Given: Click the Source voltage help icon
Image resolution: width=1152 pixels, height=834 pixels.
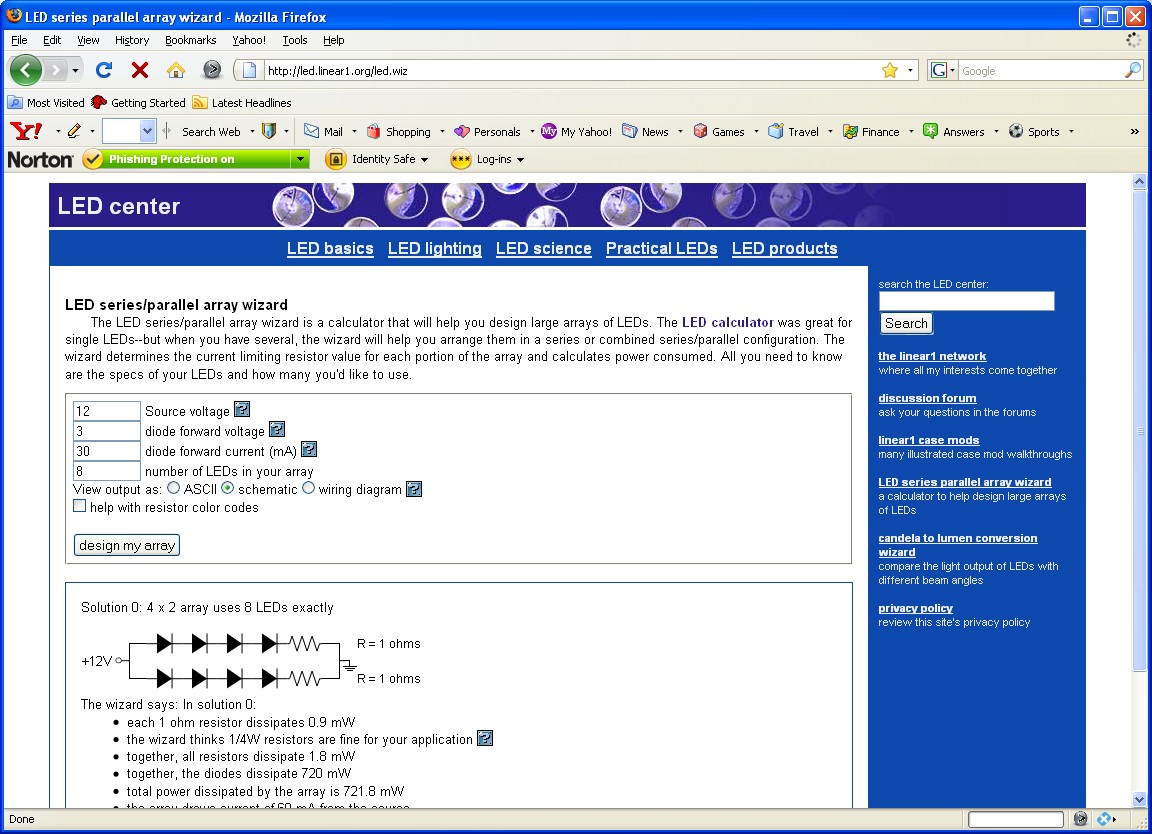Looking at the screenshot, I should [x=242, y=409].
